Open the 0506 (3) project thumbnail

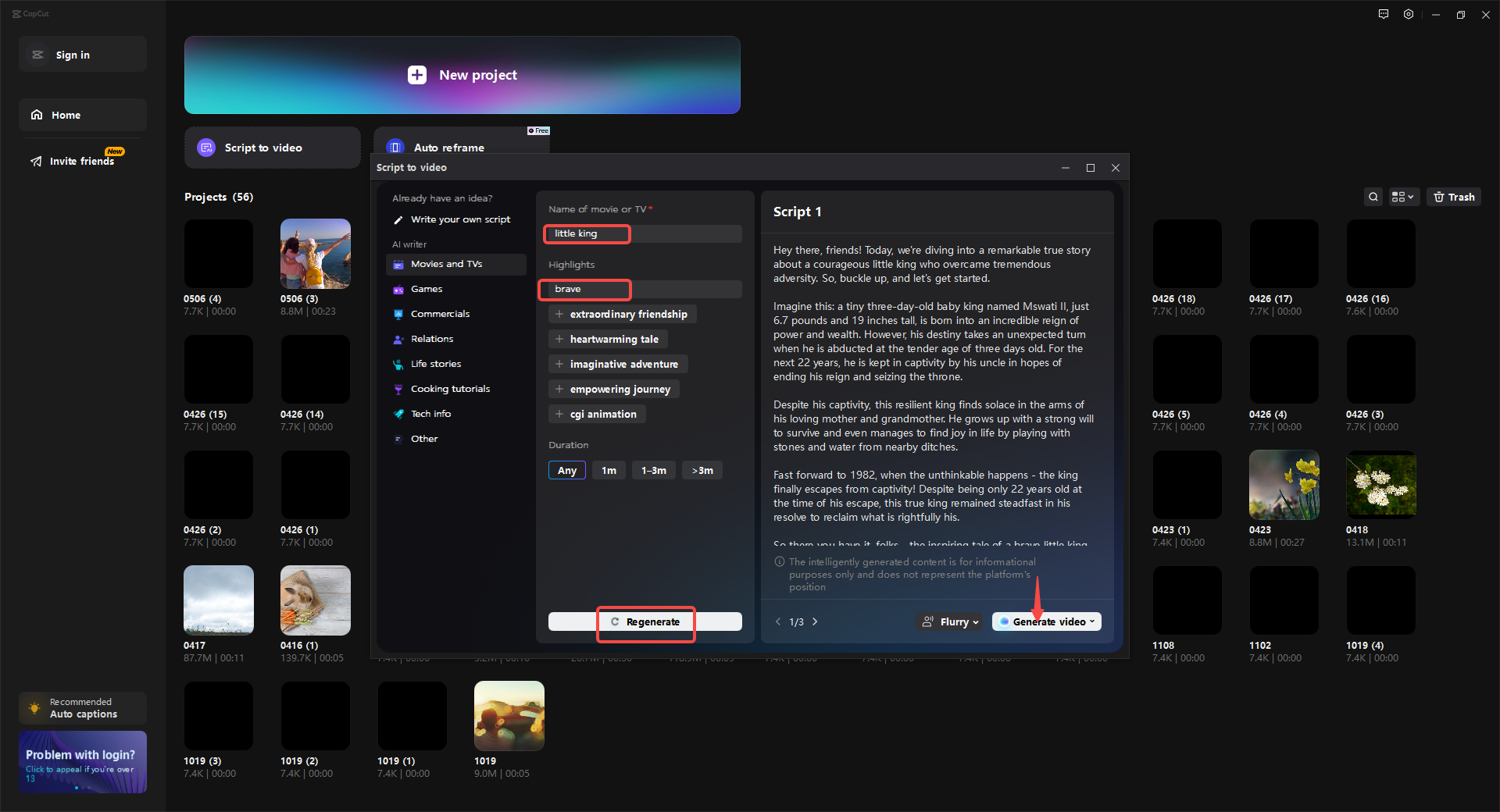(316, 254)
